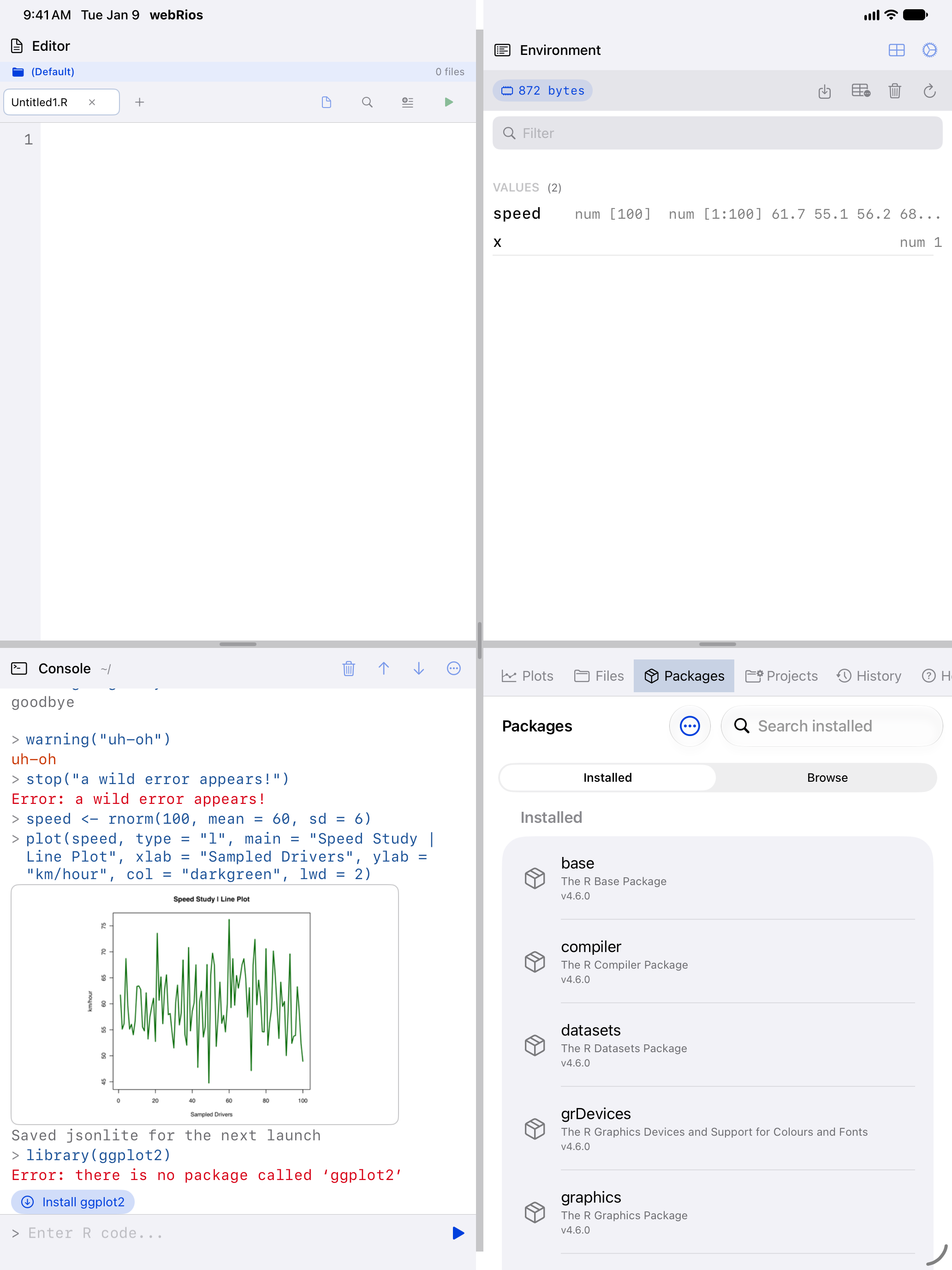Viewport: 952px width, 1270px height.
Task: Open console more options ellipsis
Action: pyautogui.click(x=454, y=668)
